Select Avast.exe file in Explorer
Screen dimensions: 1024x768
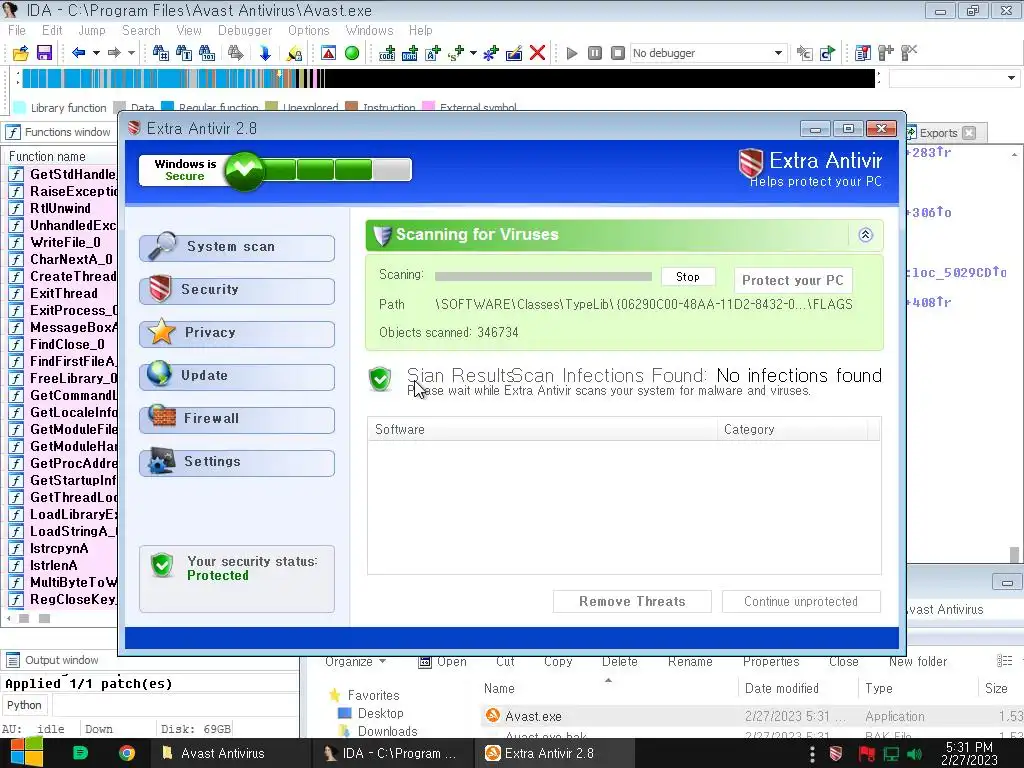533,716
